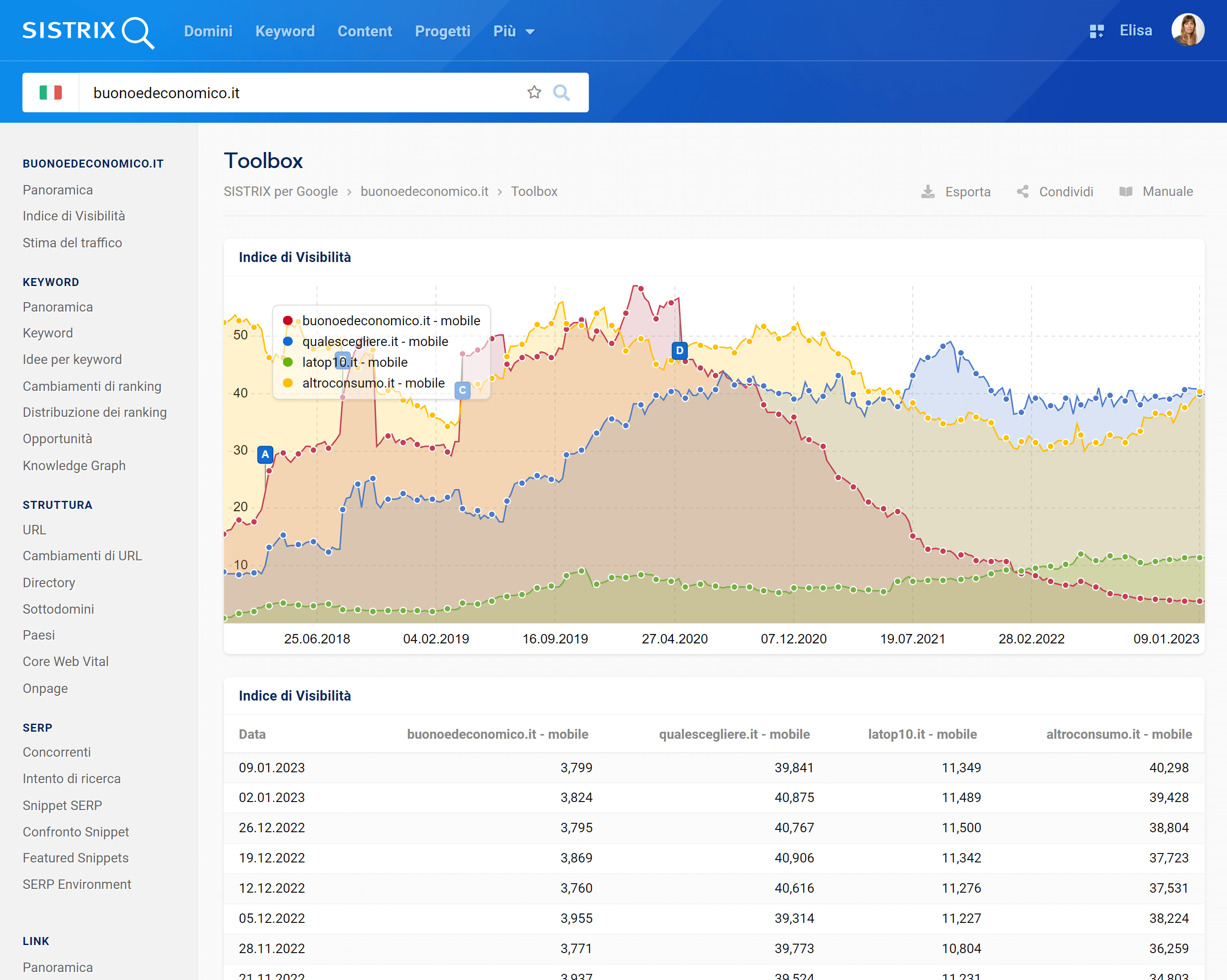Open URL under Struttura
This screenshot has height=980, width=1227.
[34, 530]
